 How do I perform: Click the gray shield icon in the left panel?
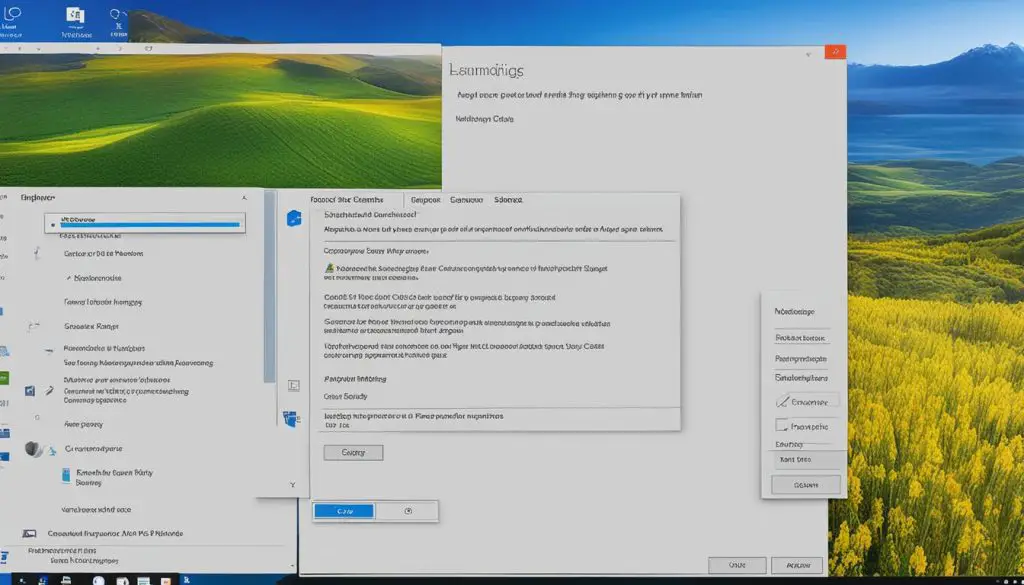point(33,449)
